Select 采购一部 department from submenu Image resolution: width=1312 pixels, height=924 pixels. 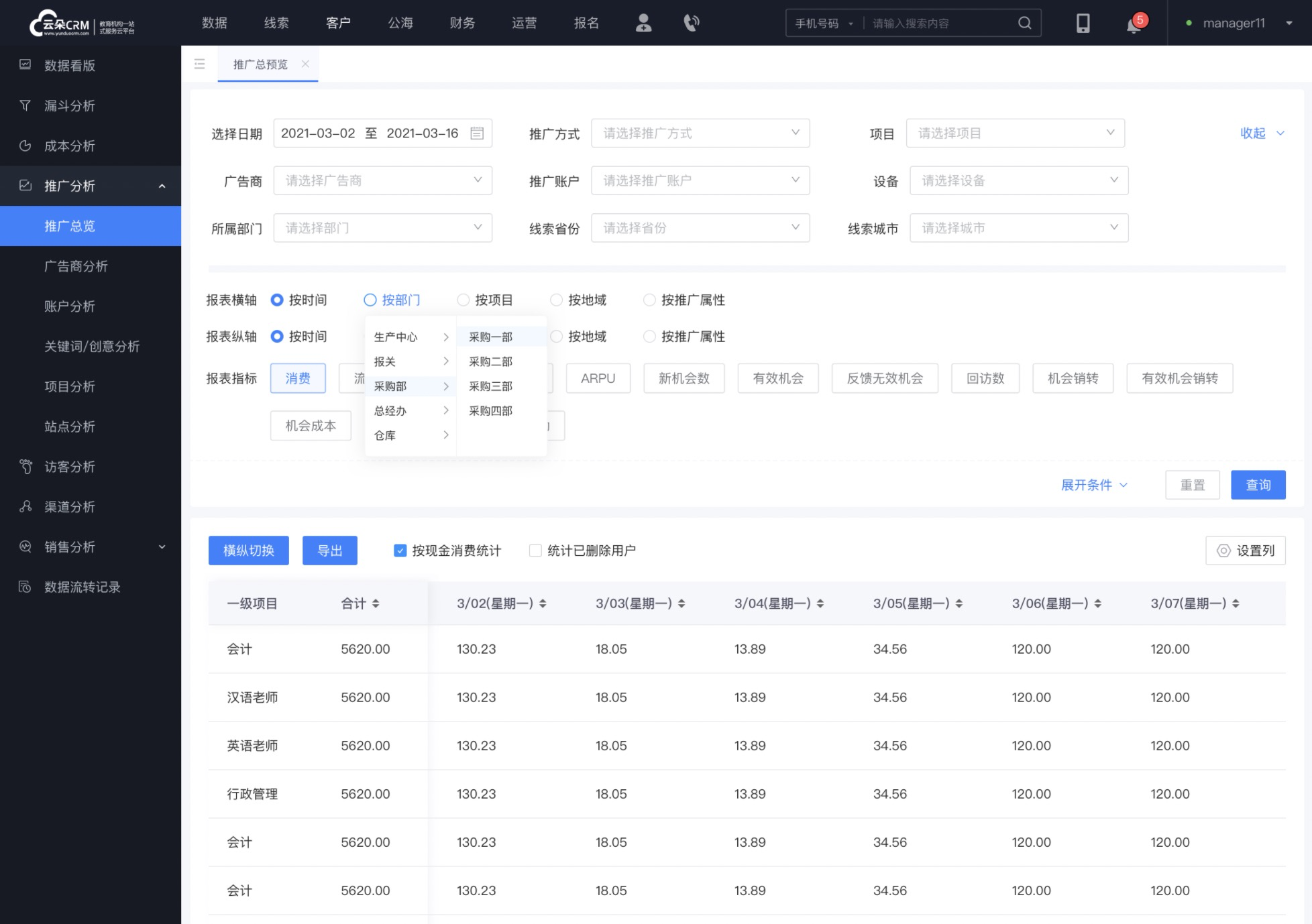(x=491, y=336)
